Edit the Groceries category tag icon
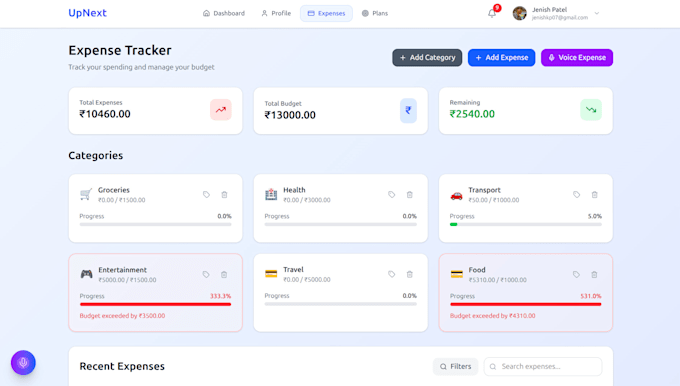 206,195
